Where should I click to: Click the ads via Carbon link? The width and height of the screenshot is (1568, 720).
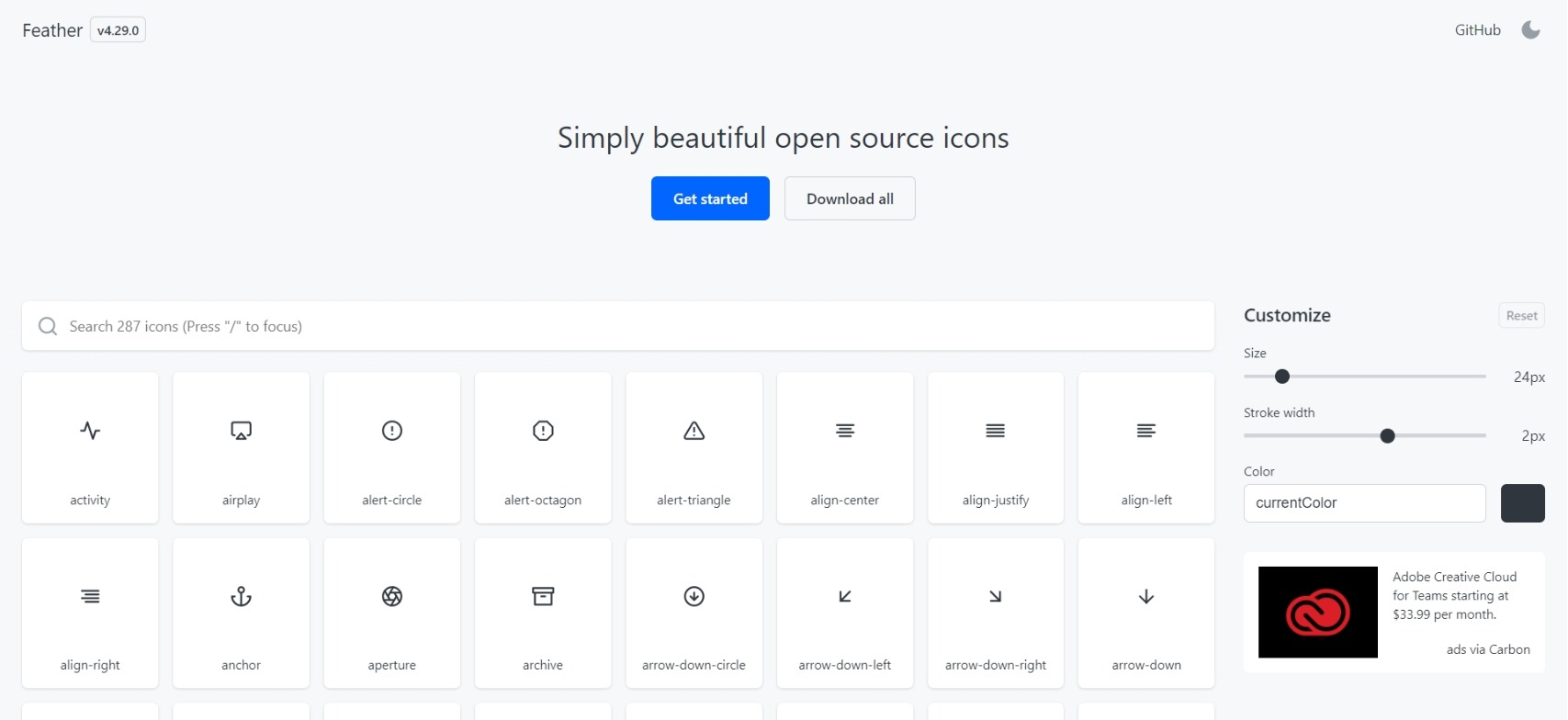1488,649
